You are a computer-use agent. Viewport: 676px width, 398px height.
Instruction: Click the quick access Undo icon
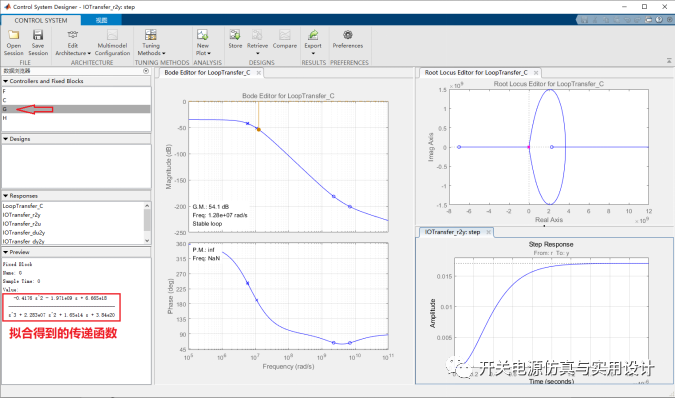627,20
